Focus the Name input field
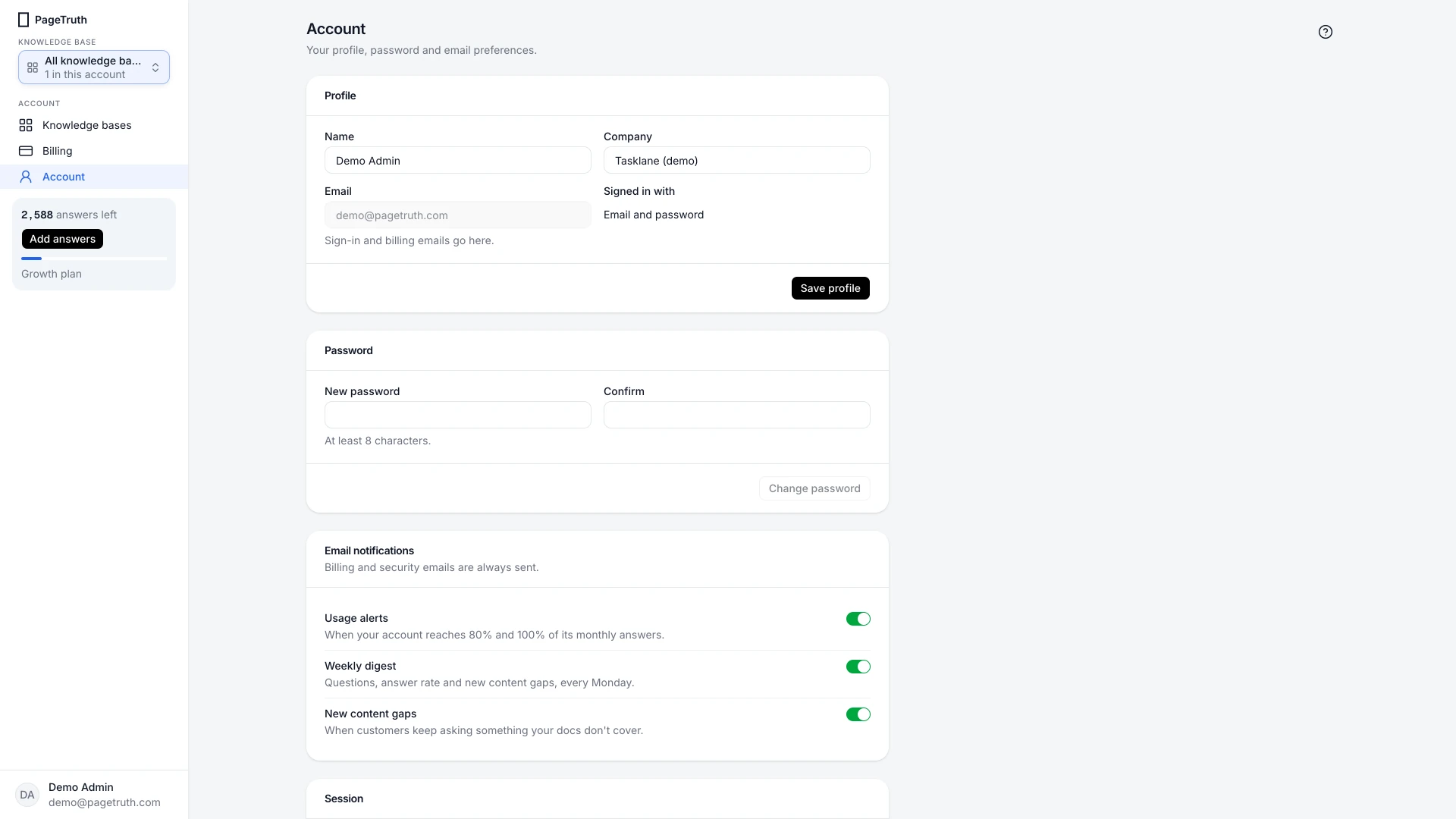Viewport: 1456px width, 819px height. 457,160
